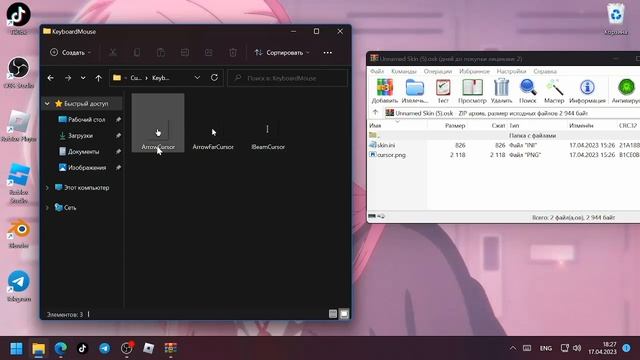Click Мастер wizard in WinRAR toolbar
640x360 pixels.
[554, 91]
